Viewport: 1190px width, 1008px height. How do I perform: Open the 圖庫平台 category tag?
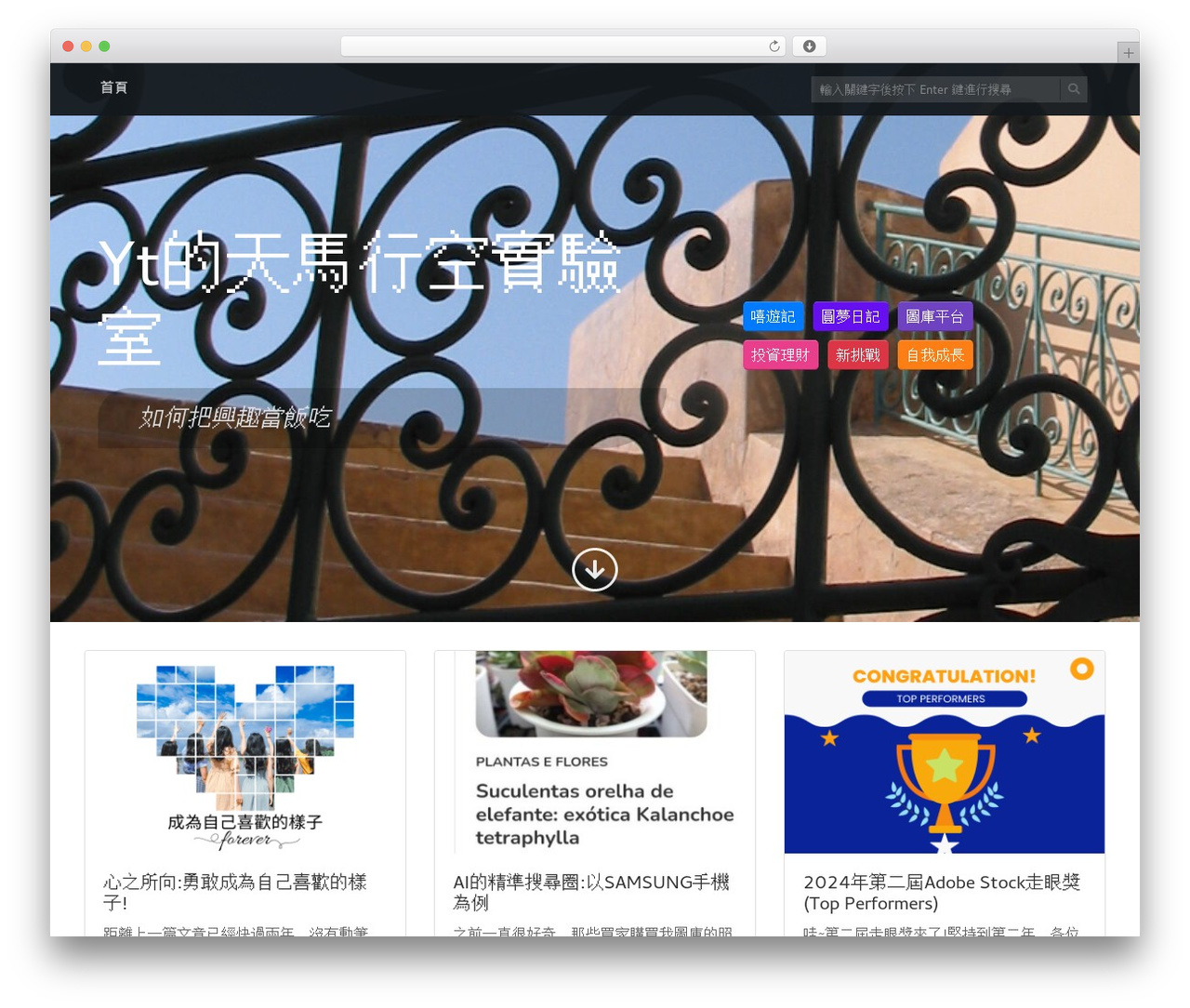tap(935, 316)
